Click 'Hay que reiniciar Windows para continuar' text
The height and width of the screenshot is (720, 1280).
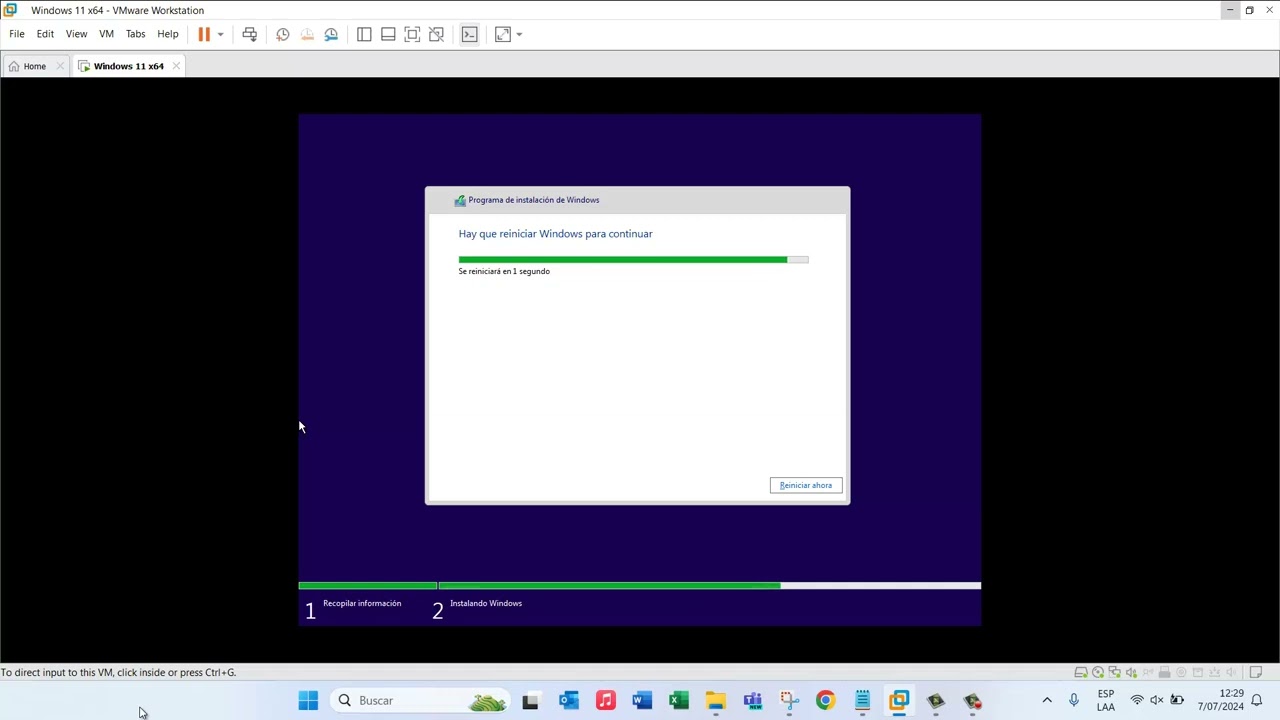(555, 234)
